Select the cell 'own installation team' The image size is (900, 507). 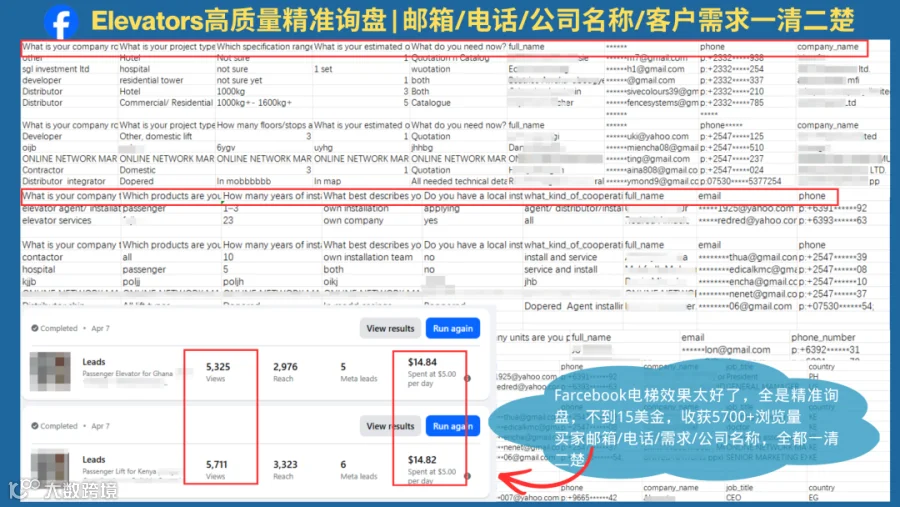[x=368, y=257]
